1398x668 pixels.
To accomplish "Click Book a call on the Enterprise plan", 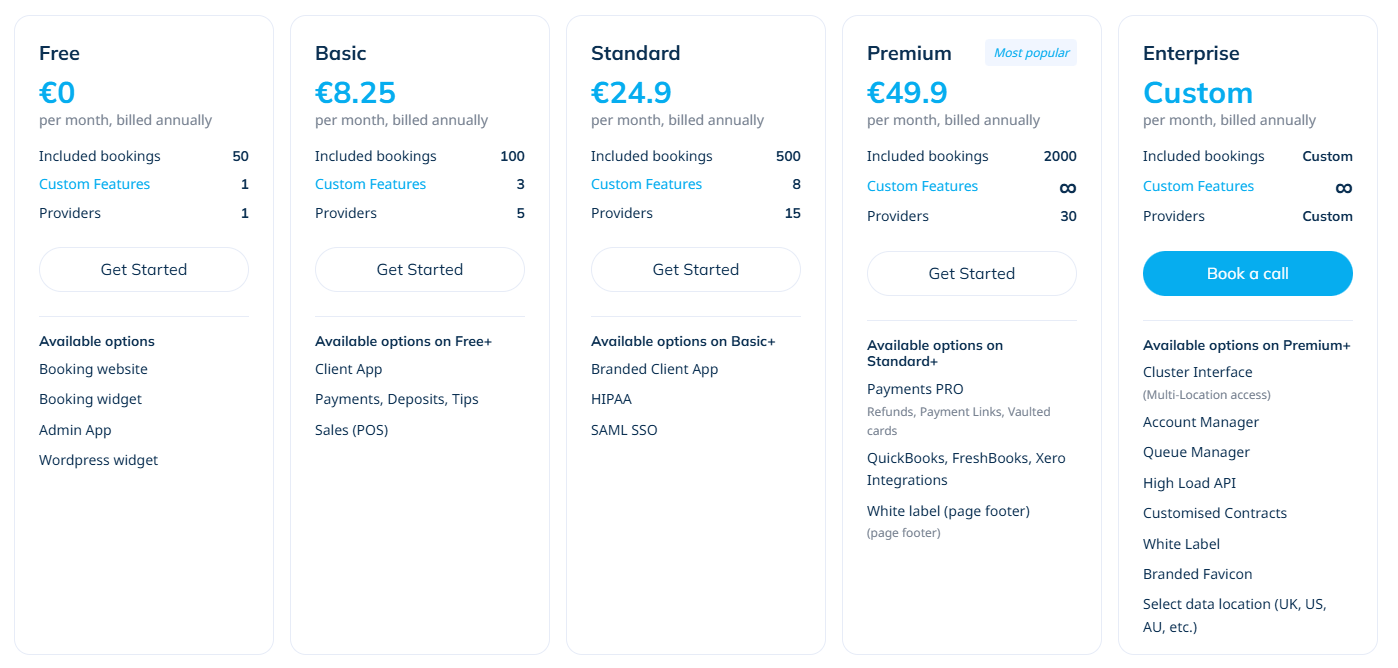I will [x=1247, y=273].
